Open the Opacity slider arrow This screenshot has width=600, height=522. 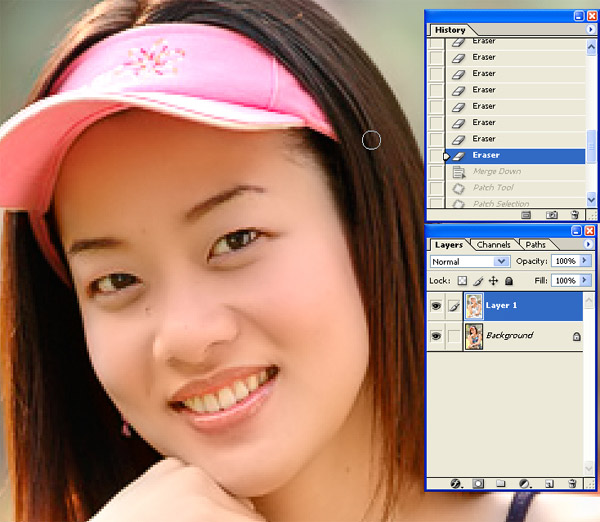[585, 261]
